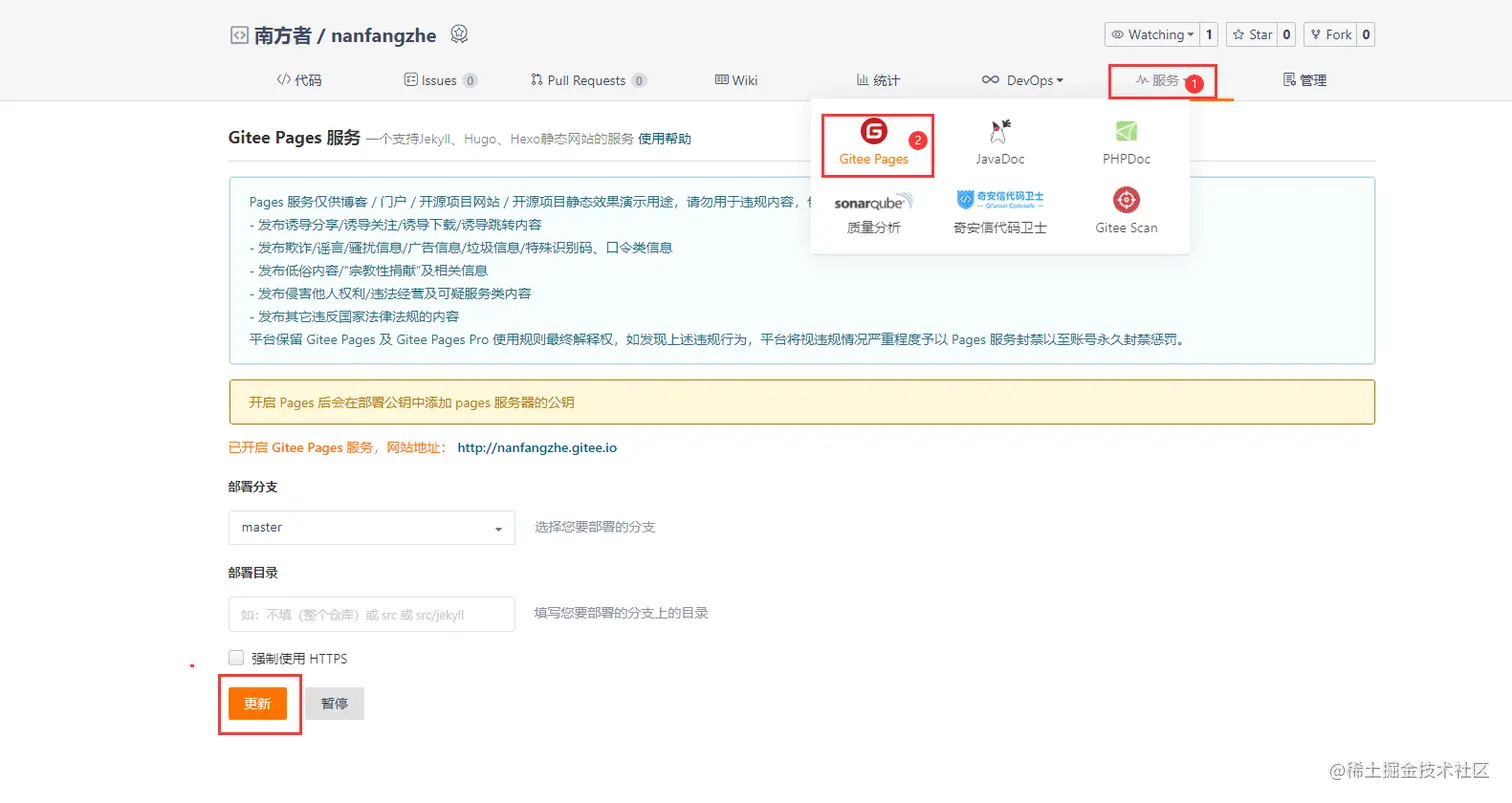Screen dimensions: 1512x803
Task: Focus the 部署目录 input field
Action: 371,614
